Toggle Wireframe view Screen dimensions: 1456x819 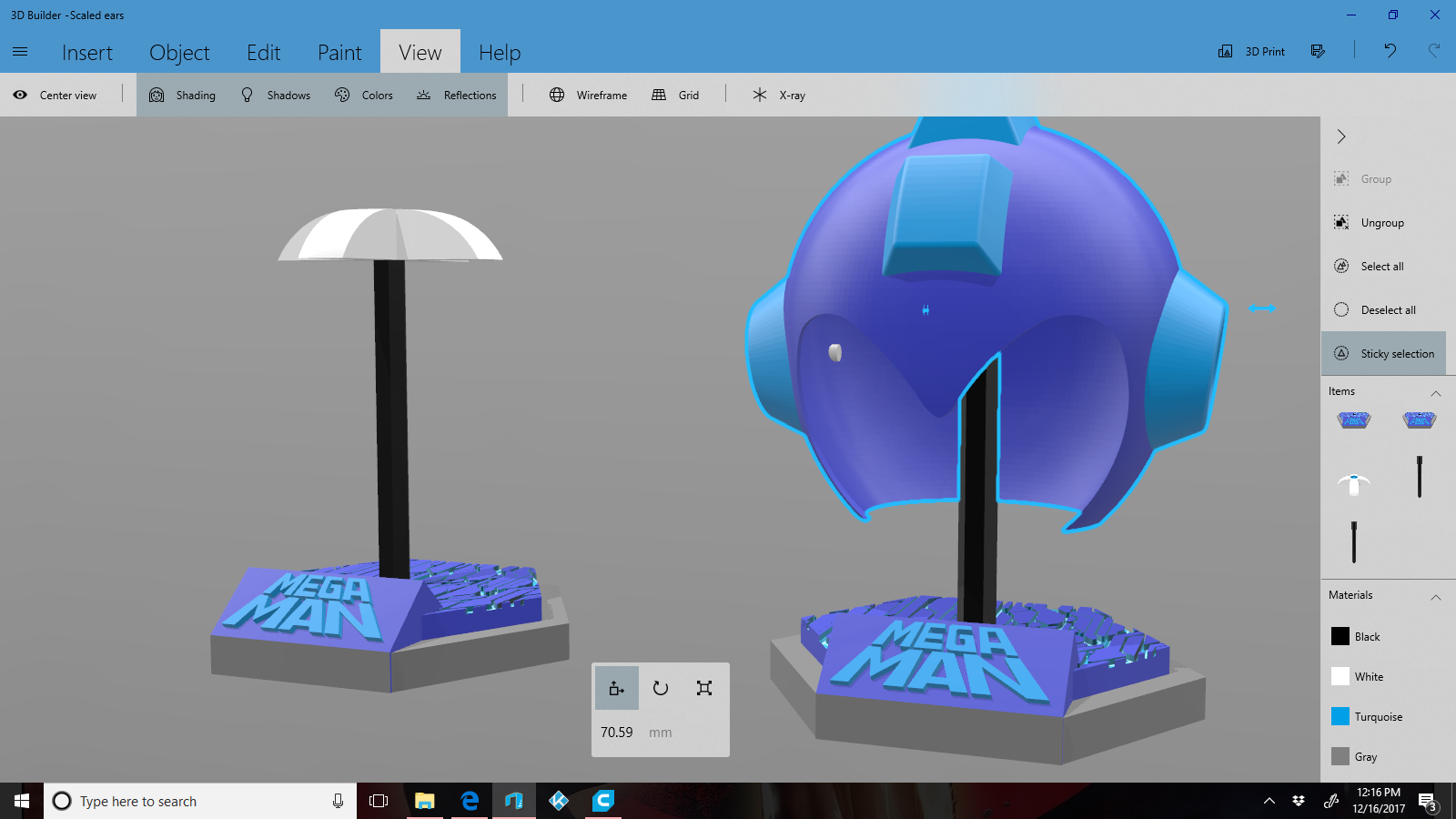[589, 95]
